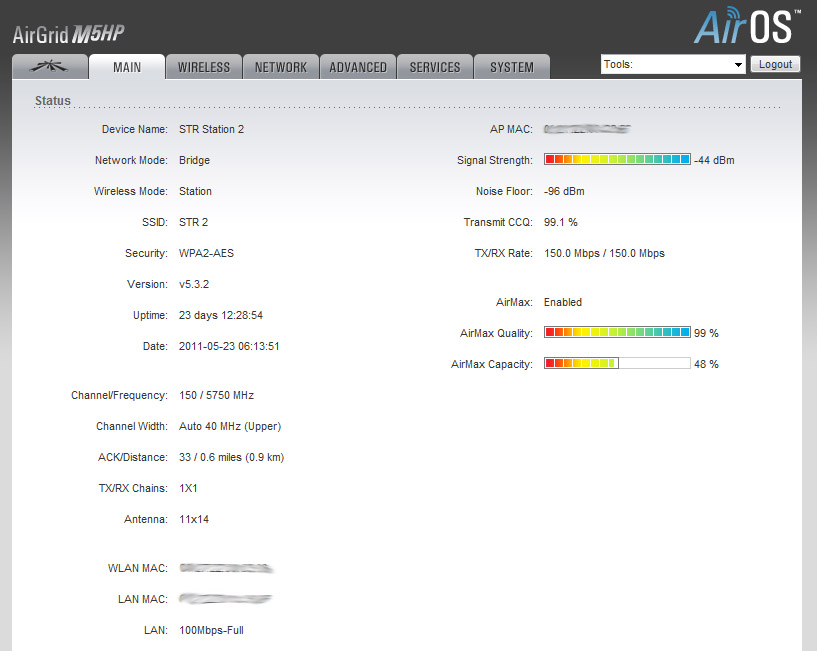Viewport: 817px width, 651px height.
Task: Select ACK/Distance '33 / 0.6 miles (0.9 km)'
Action: pyautogui.click(x=231, y=457)
